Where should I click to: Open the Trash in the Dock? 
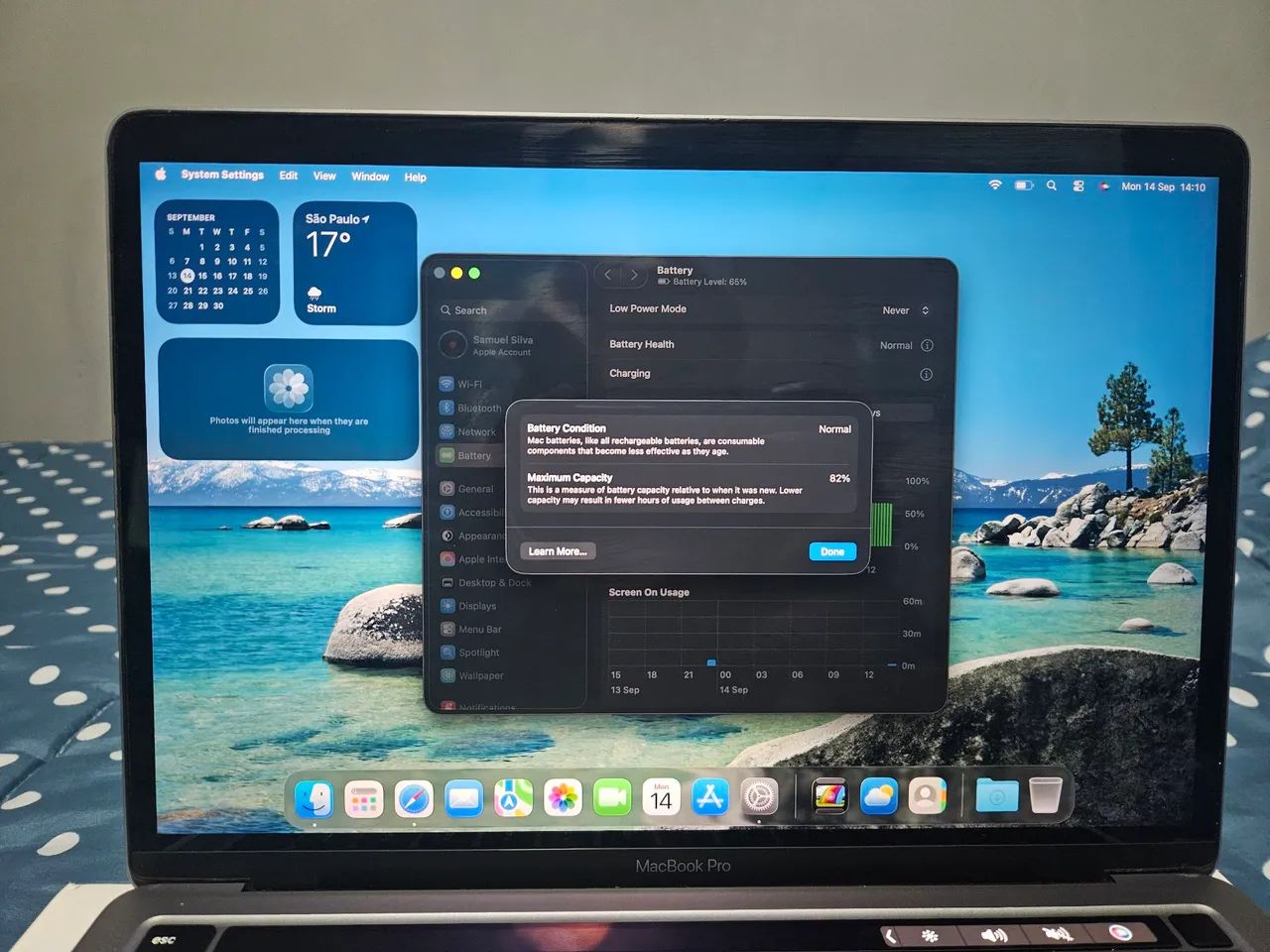coord(1045,794)
